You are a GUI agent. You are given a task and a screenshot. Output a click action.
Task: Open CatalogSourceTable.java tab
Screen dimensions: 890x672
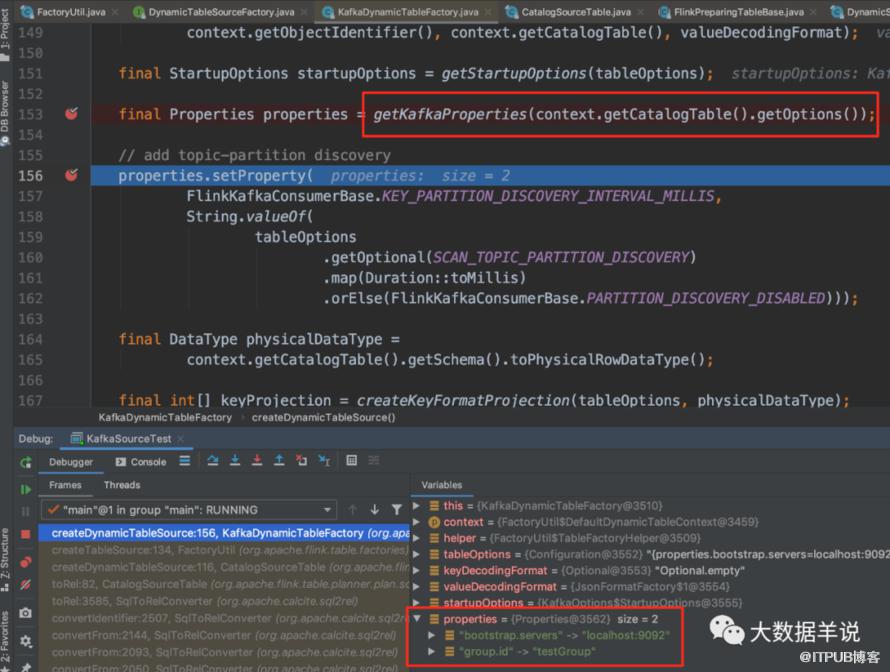tap(576, 11)
